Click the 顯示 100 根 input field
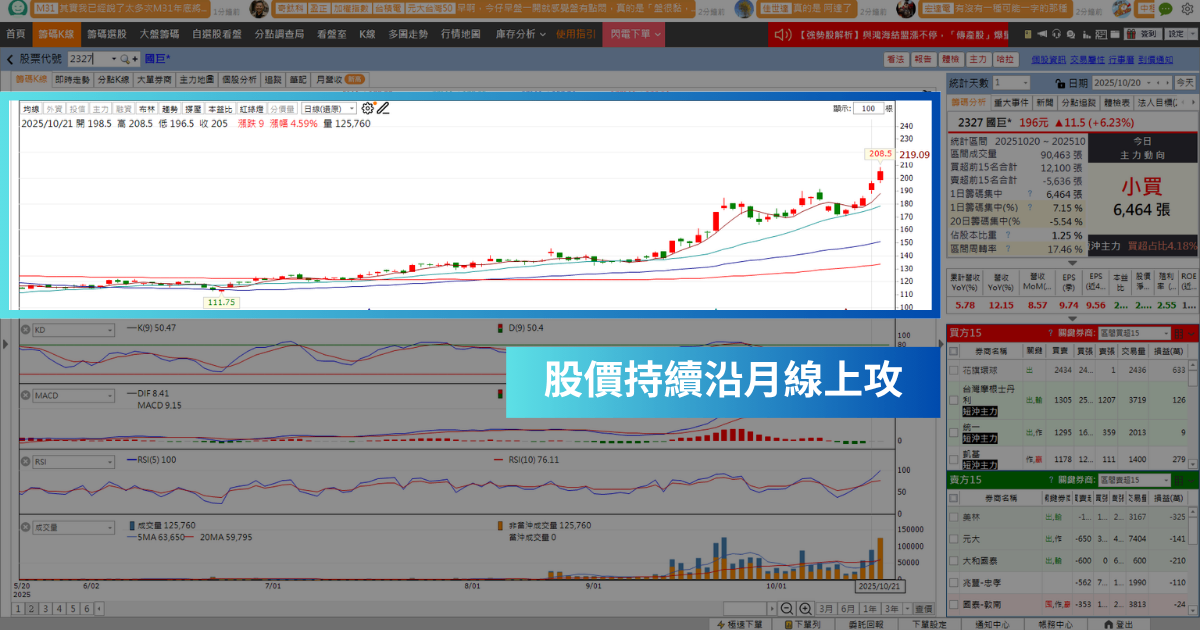This screenshot has height=630, width=1200. [x=869, y=108]
